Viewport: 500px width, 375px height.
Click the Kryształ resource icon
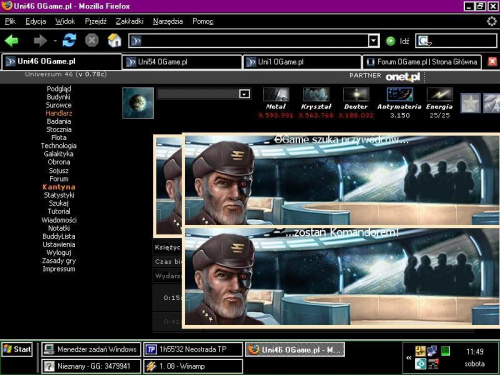click(x=316, y=94)
